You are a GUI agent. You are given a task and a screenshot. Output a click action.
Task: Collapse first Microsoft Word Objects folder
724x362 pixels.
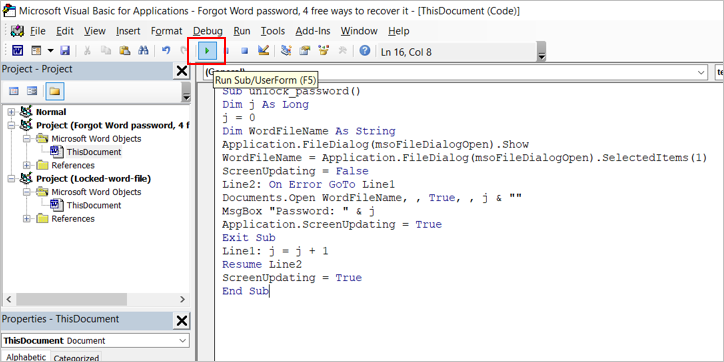pos(27,139)
